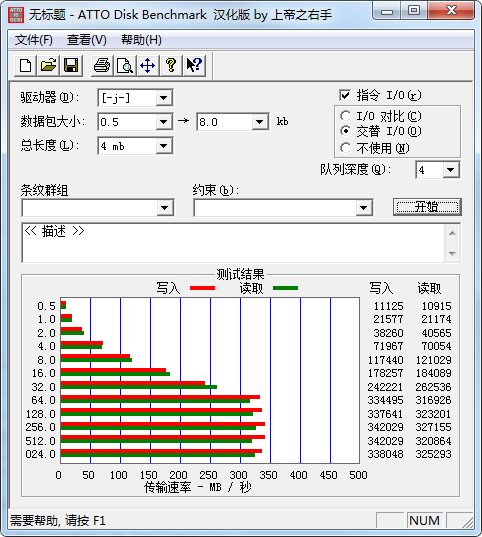482x537 pixels.
Task: Click the write value 338048
Action: pyautogui.click(x=385, y=454)
